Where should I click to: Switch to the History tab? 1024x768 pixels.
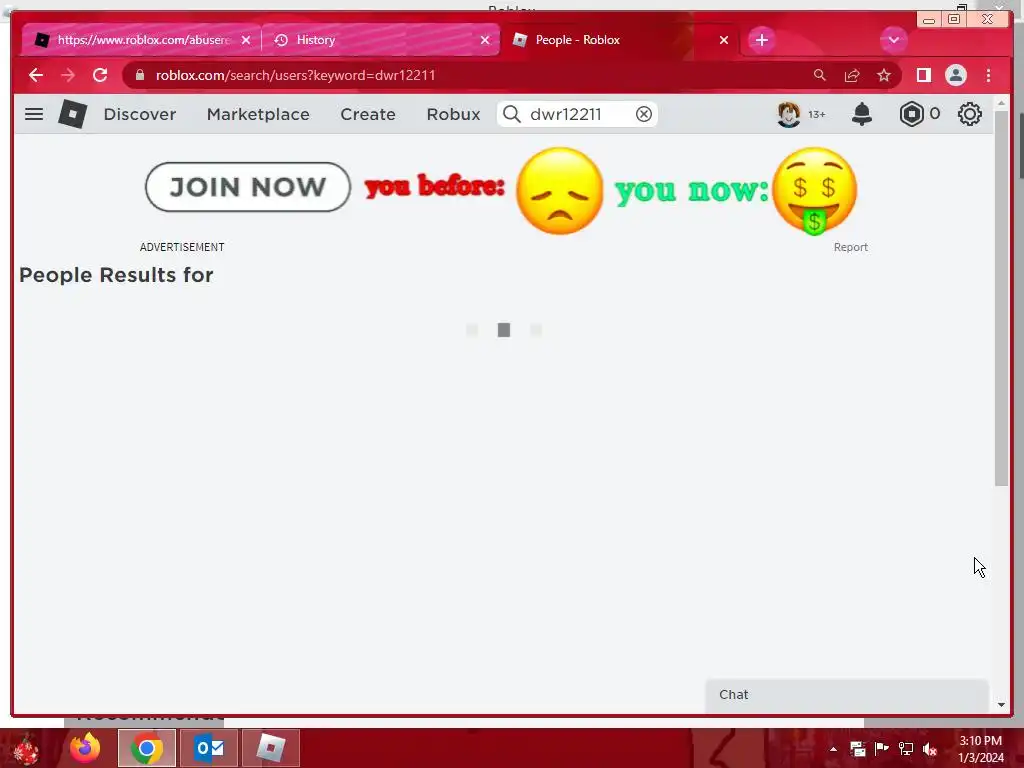(x=381, y=40)
